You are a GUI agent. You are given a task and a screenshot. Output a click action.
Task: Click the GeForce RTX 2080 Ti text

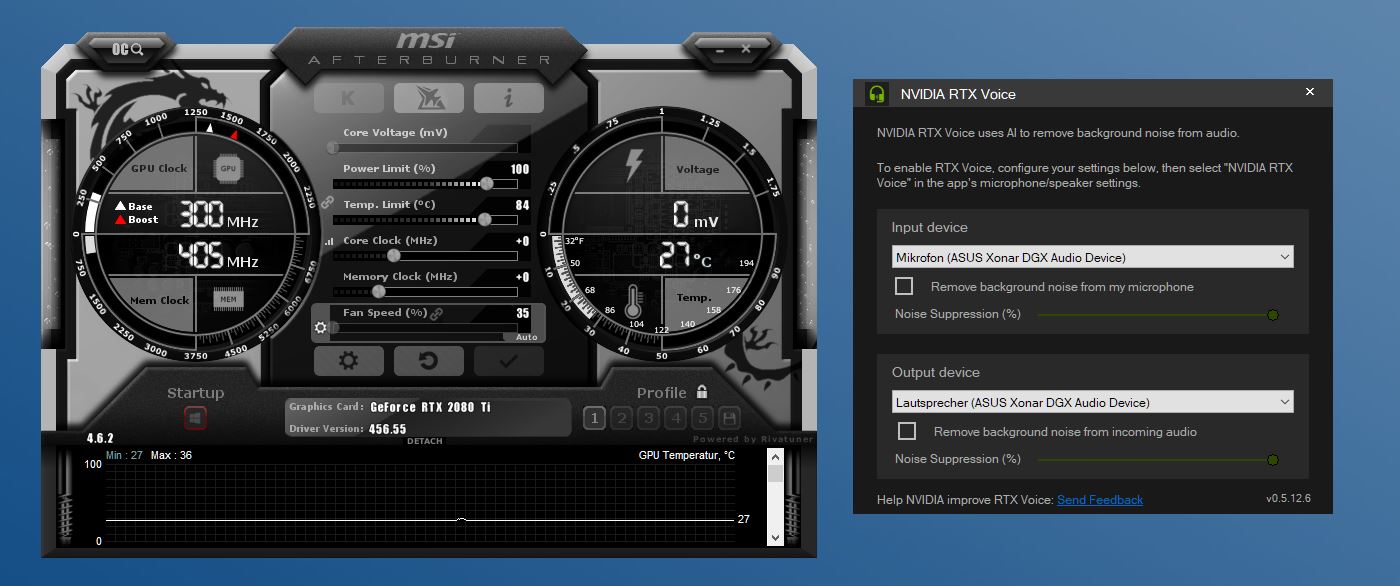pyautogui.click(x=430, y=407)
